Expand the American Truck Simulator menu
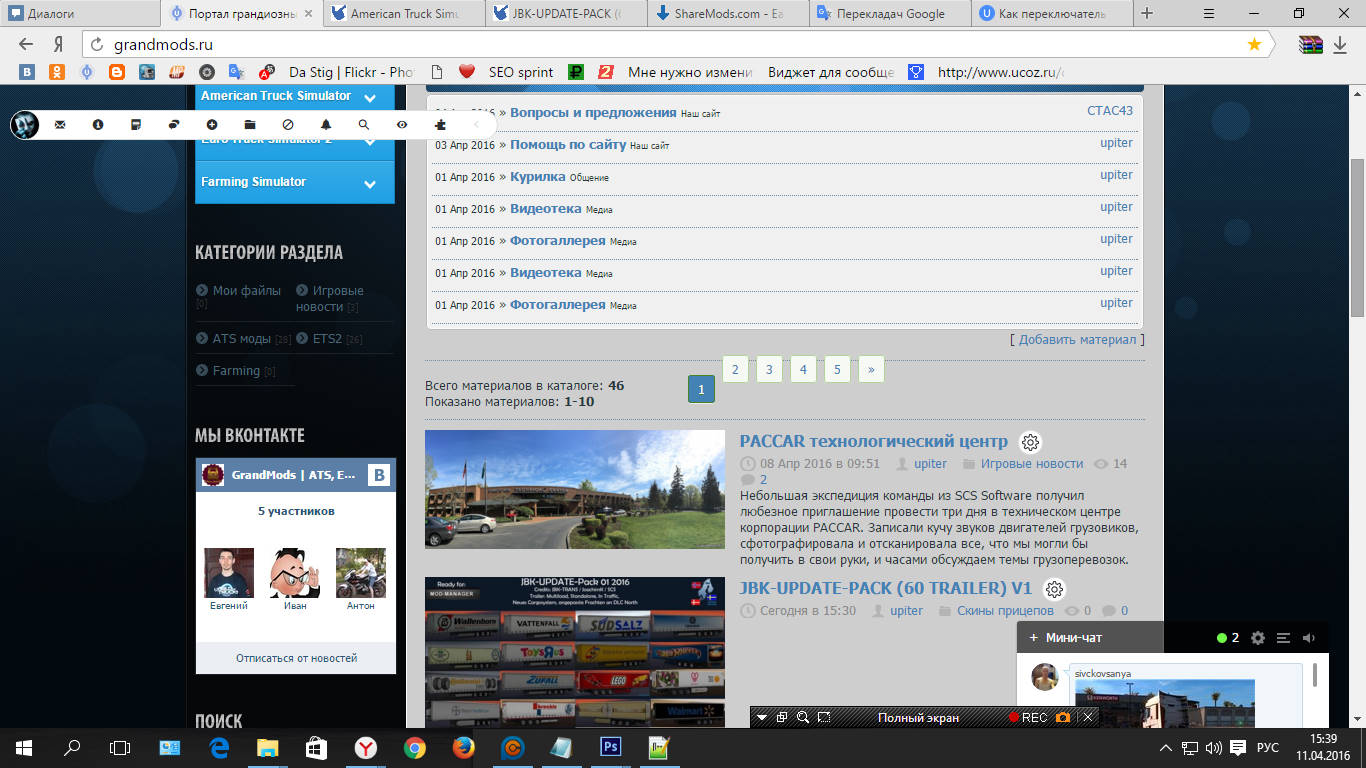1366x768 pixels. tap(370, 98)
